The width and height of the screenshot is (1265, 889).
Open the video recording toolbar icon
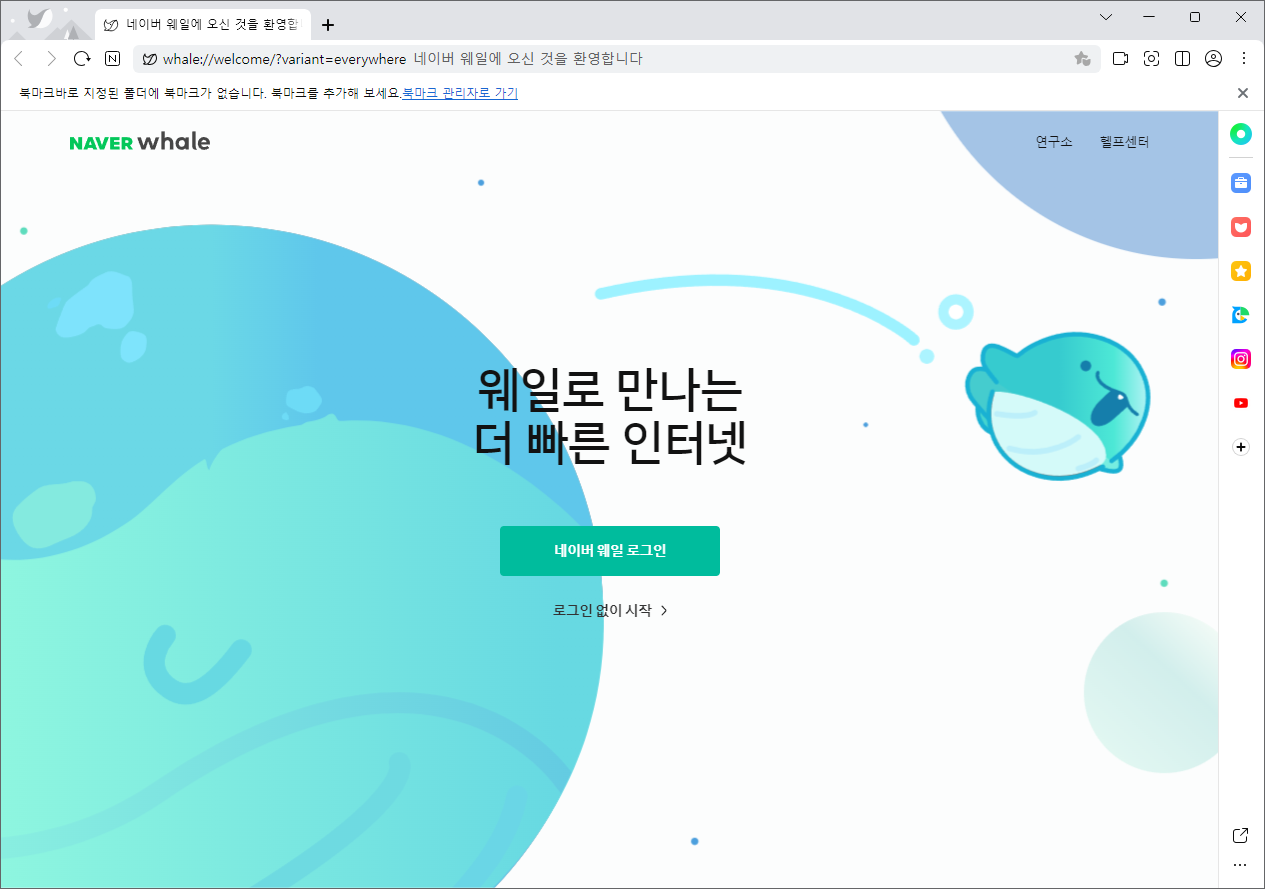pos(1120,59)
